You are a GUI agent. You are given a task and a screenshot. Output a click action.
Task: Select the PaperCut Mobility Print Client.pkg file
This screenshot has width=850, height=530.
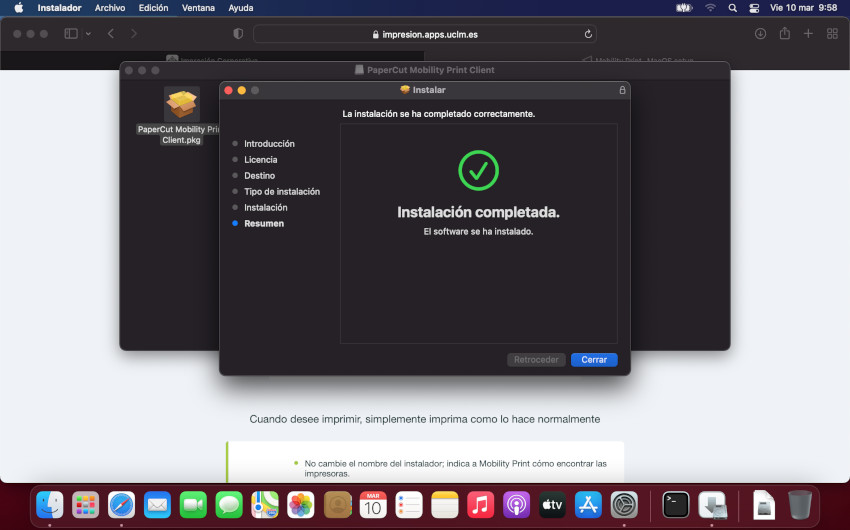click(x=182, y=115)
